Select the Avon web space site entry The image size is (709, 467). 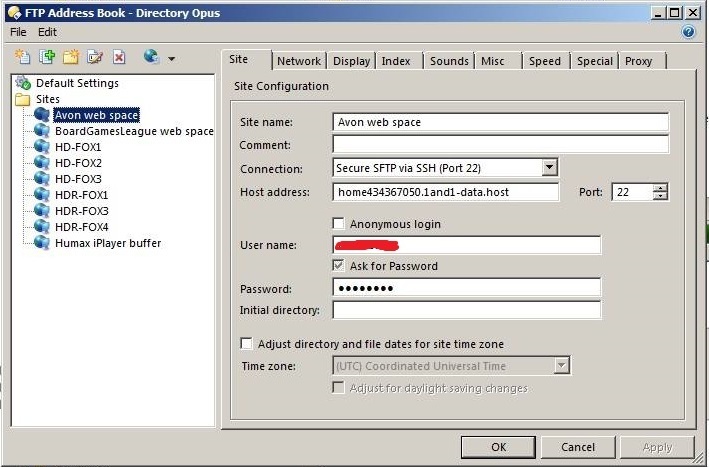tap(96, 115)
